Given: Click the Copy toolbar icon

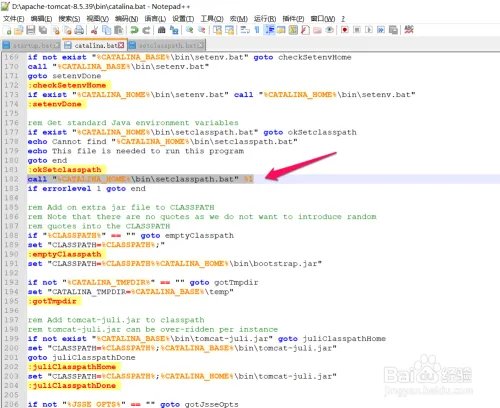Looking at the screenshot, I should pyautogui.click(x=106, y=30).
